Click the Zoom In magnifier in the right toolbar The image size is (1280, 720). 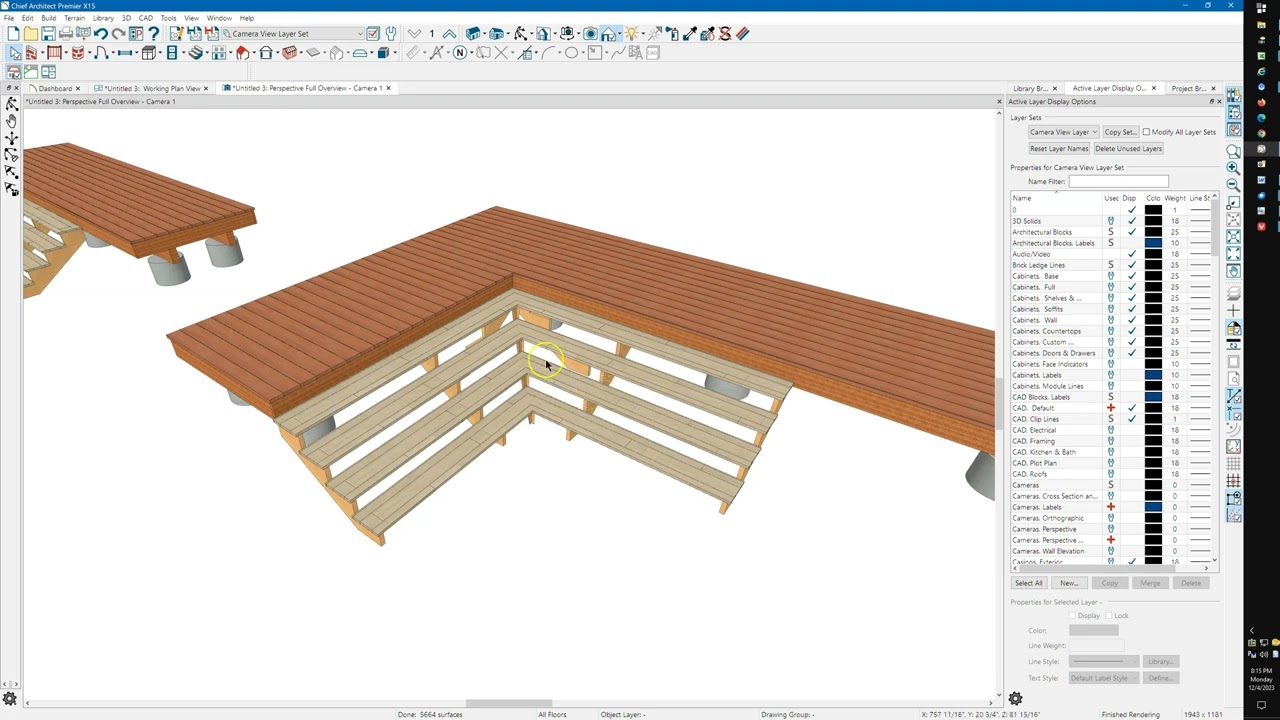(1233, 168)
